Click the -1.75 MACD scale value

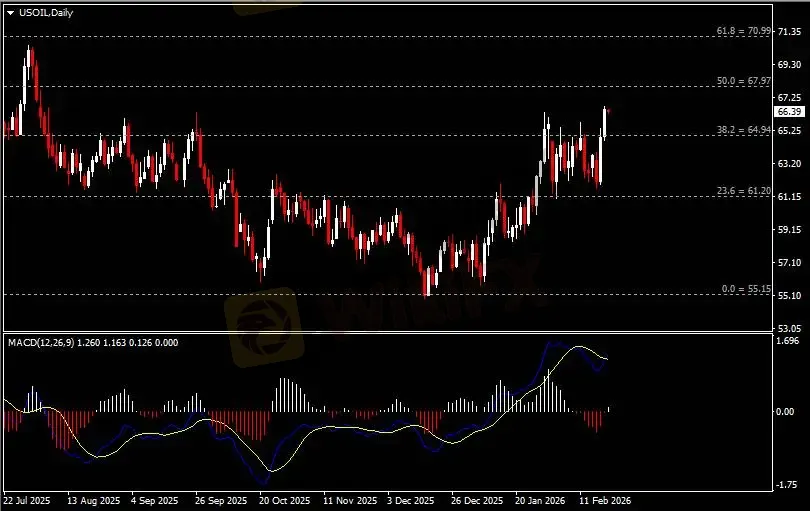click(x=787, y=485)
